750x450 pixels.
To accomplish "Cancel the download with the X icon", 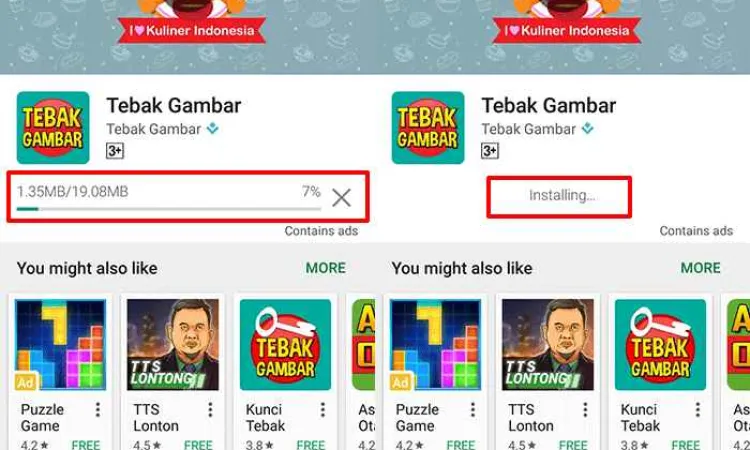I will pos(341,197).
